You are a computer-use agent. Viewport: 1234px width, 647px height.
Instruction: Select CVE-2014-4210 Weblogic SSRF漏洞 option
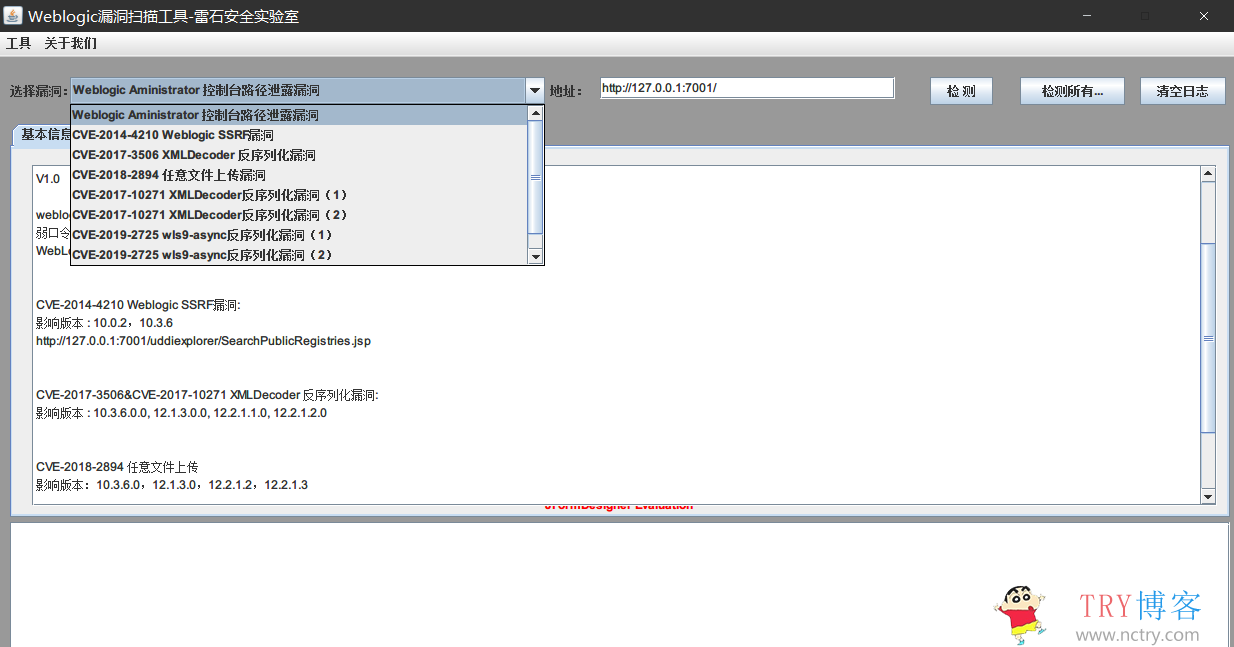(298, 135)
